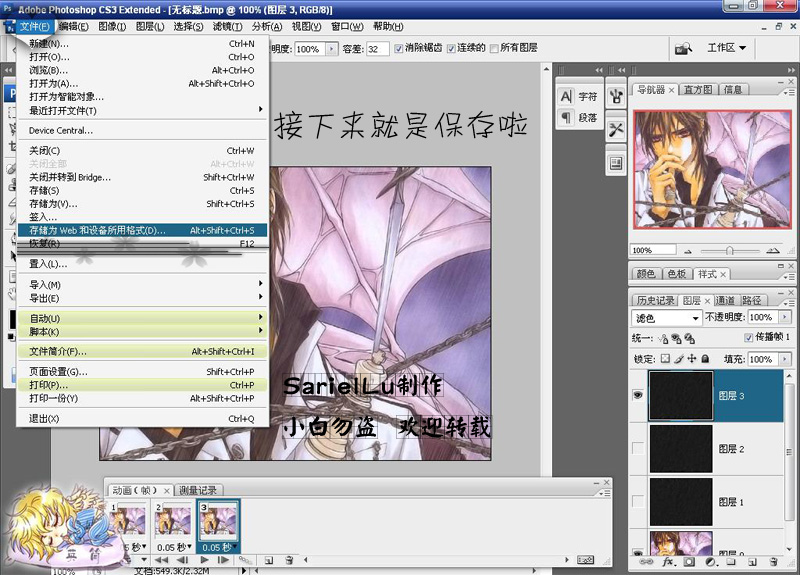The image size is (800, 575).
Task: Delete layer trash icon in Layers panel
Action: coord(773,562)
